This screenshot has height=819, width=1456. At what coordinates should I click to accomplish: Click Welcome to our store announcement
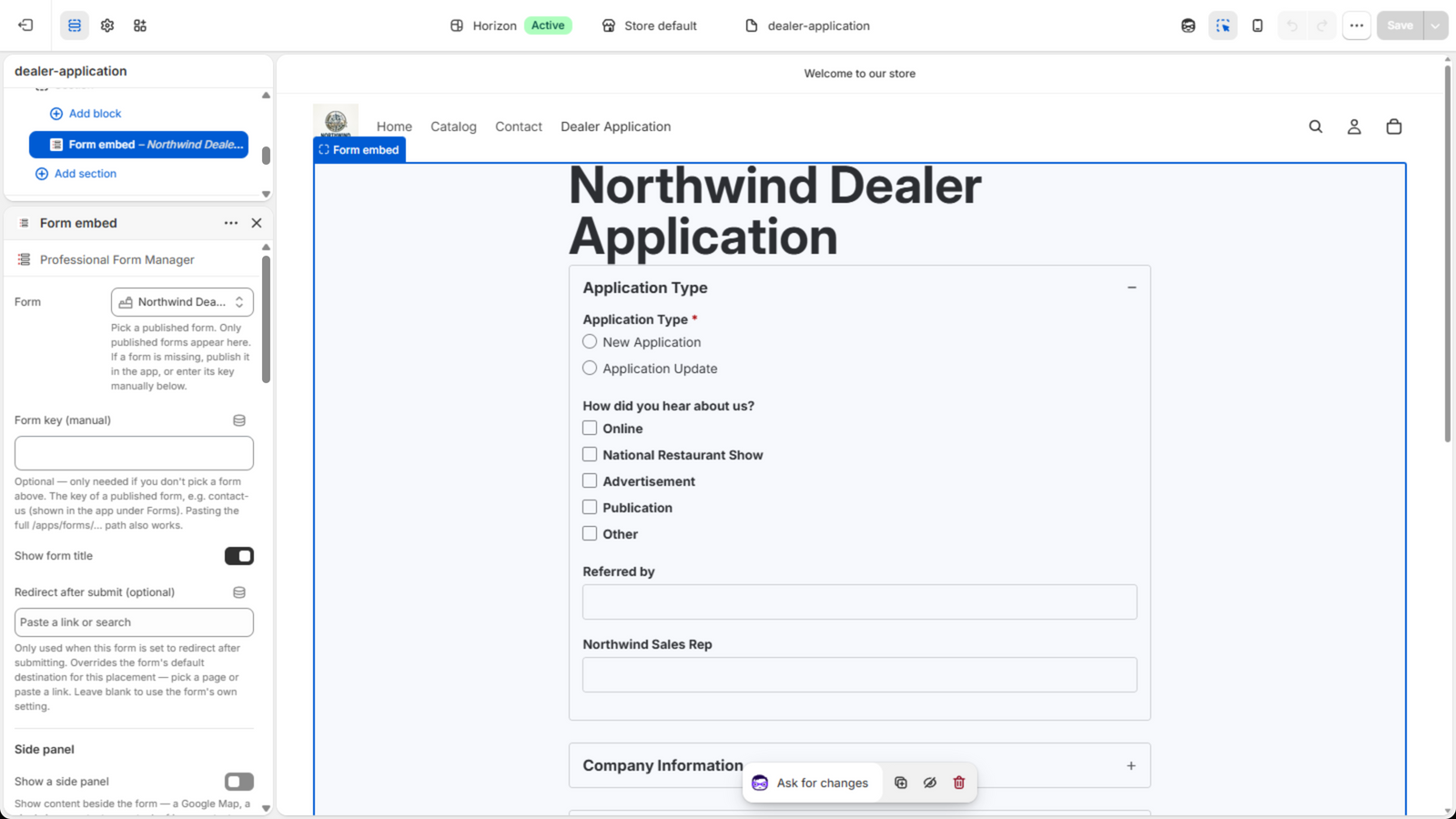tap(860, 74)
